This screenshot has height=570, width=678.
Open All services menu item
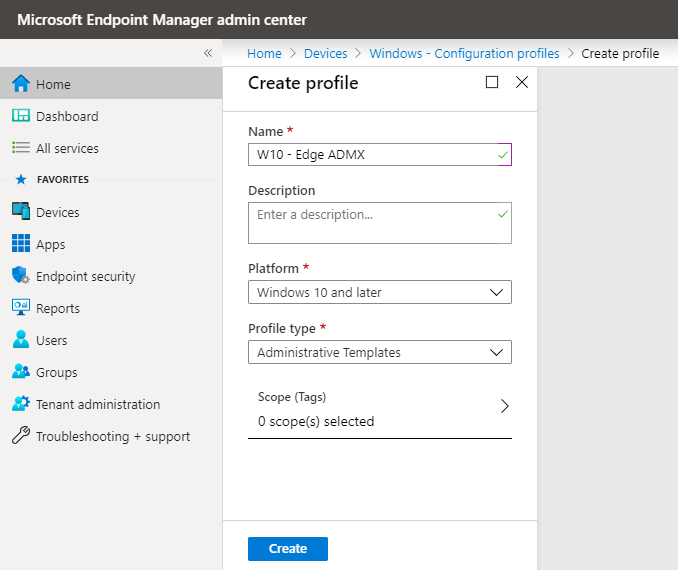[x=111, y=148]
